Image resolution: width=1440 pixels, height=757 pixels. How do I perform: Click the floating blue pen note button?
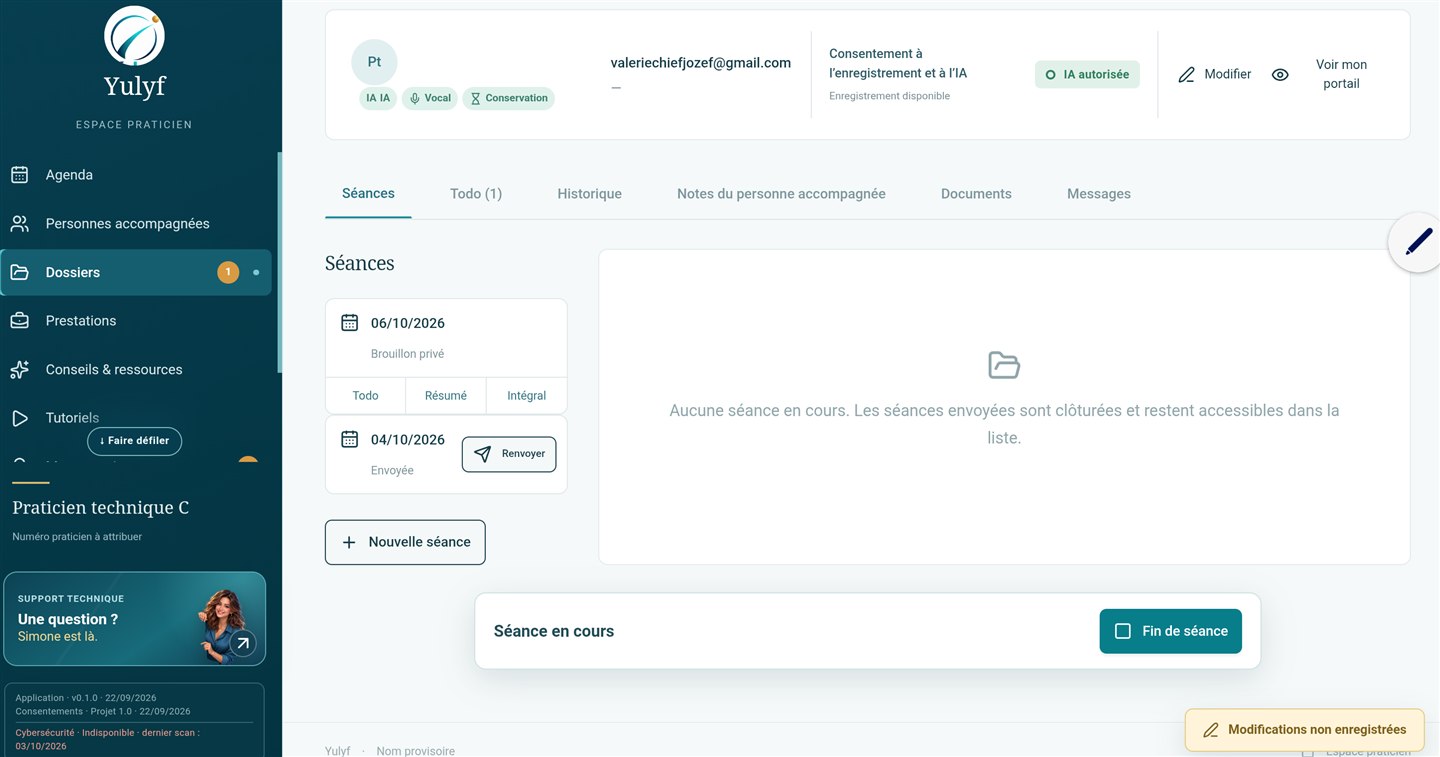click(x=1417, y=242)
